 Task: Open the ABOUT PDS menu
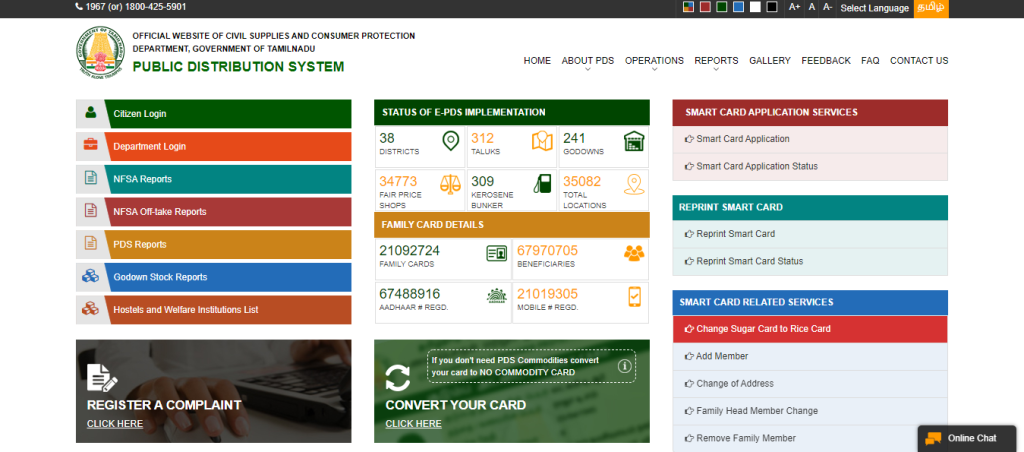588,61
